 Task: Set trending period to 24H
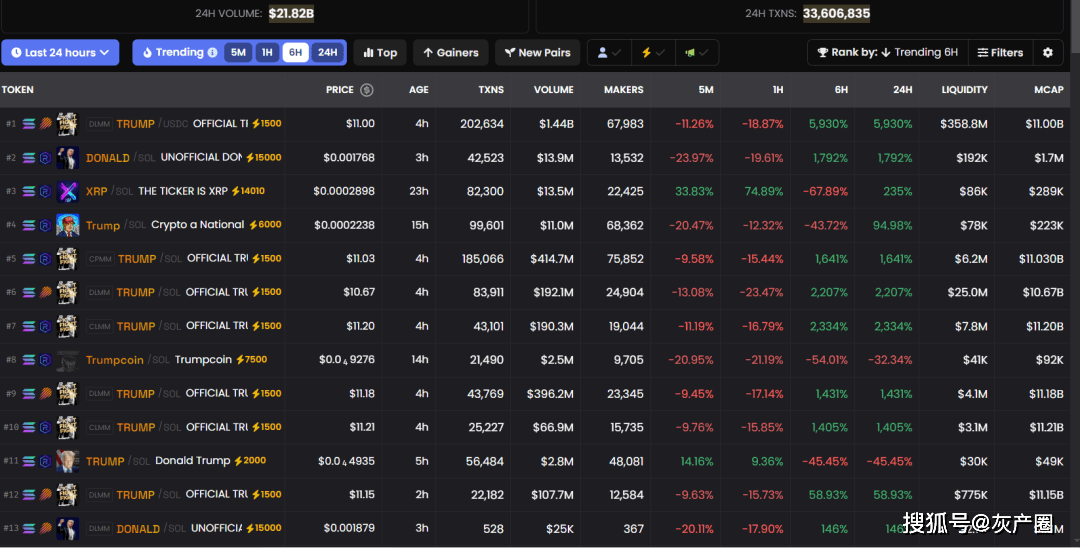coord(327,52)
